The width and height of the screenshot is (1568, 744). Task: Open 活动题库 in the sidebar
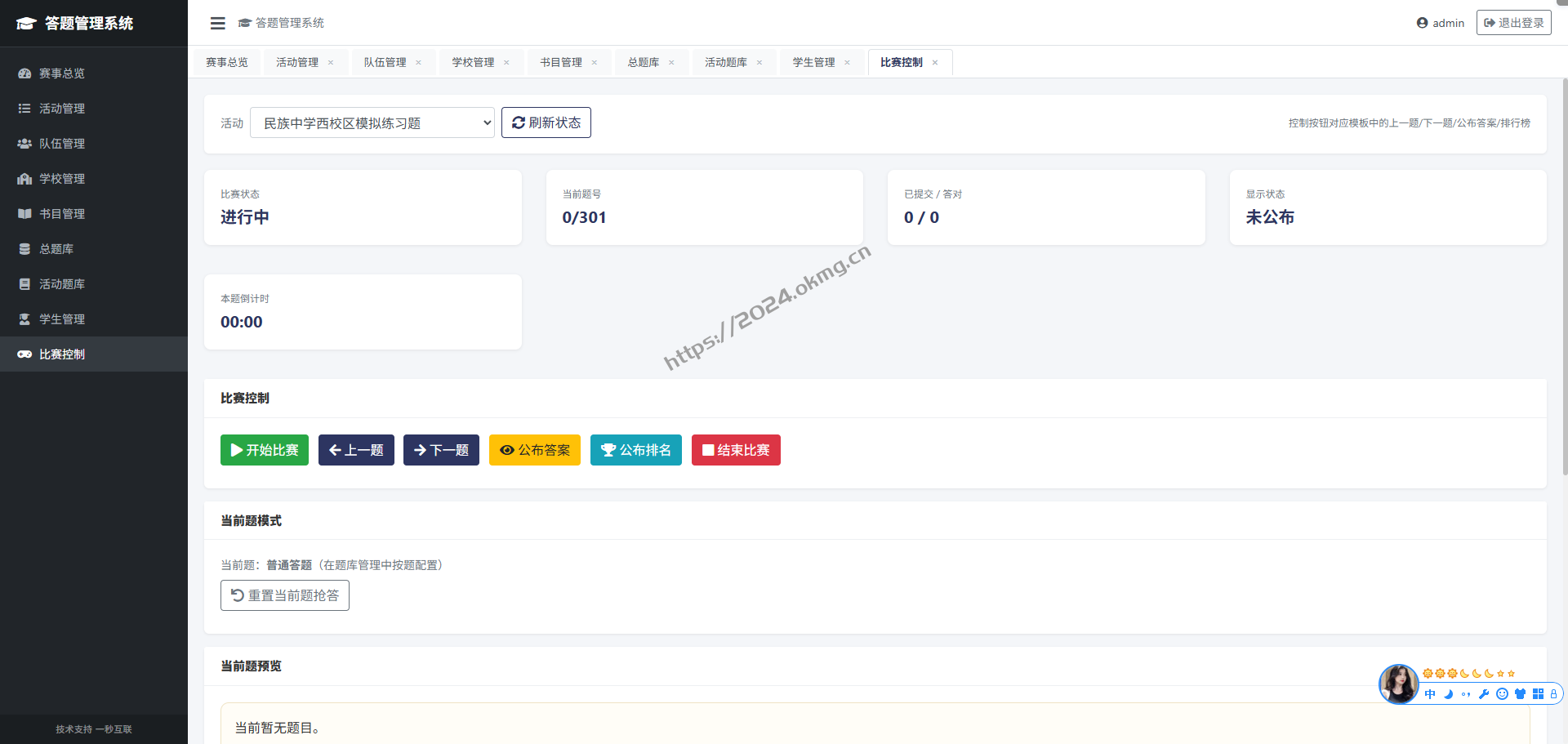tap(94, 284)
